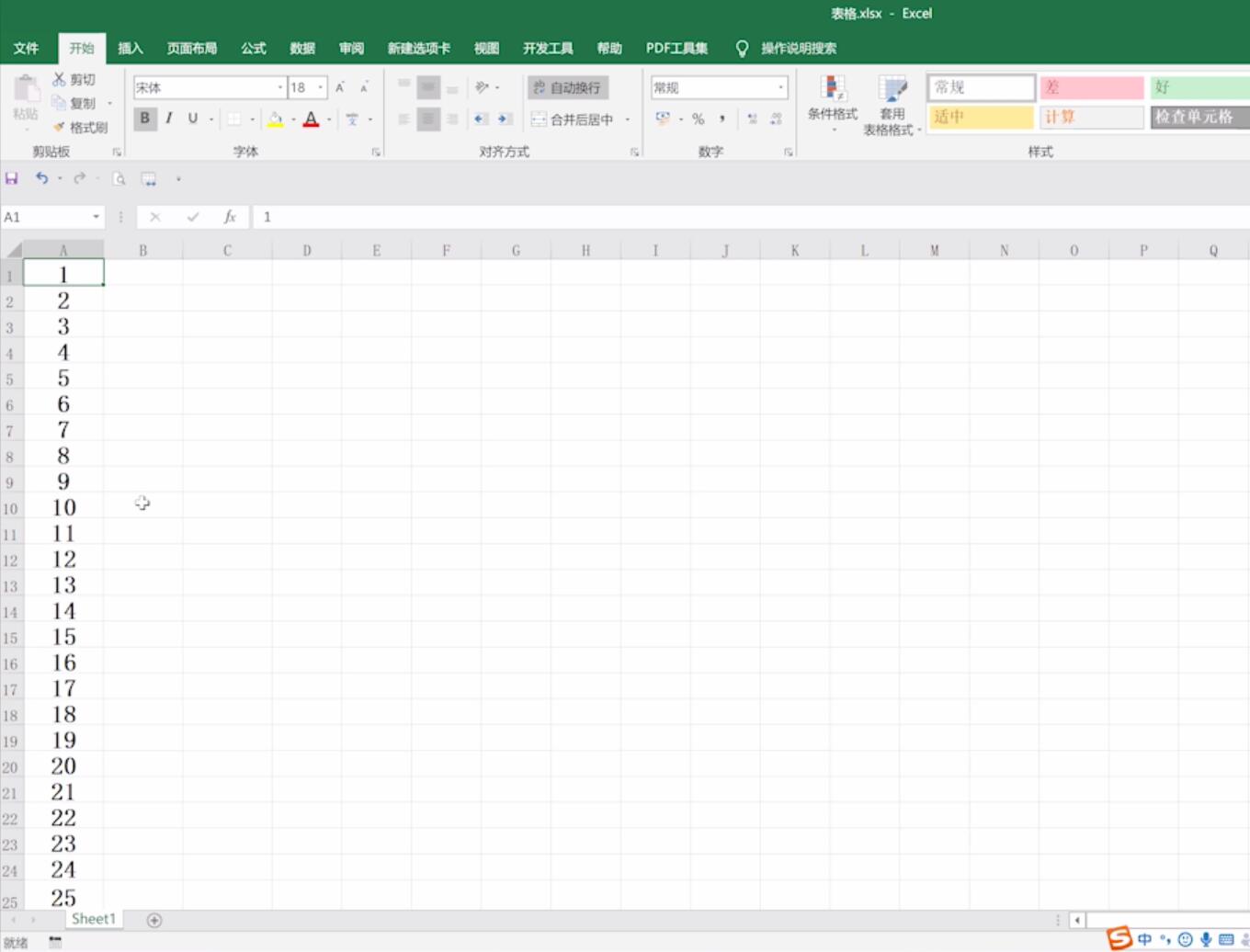This screenshot has height=952, width=1250.
Task: Click the Select All corner triangle of the grid
Action: pyautogui.click(x=13, y=250)
